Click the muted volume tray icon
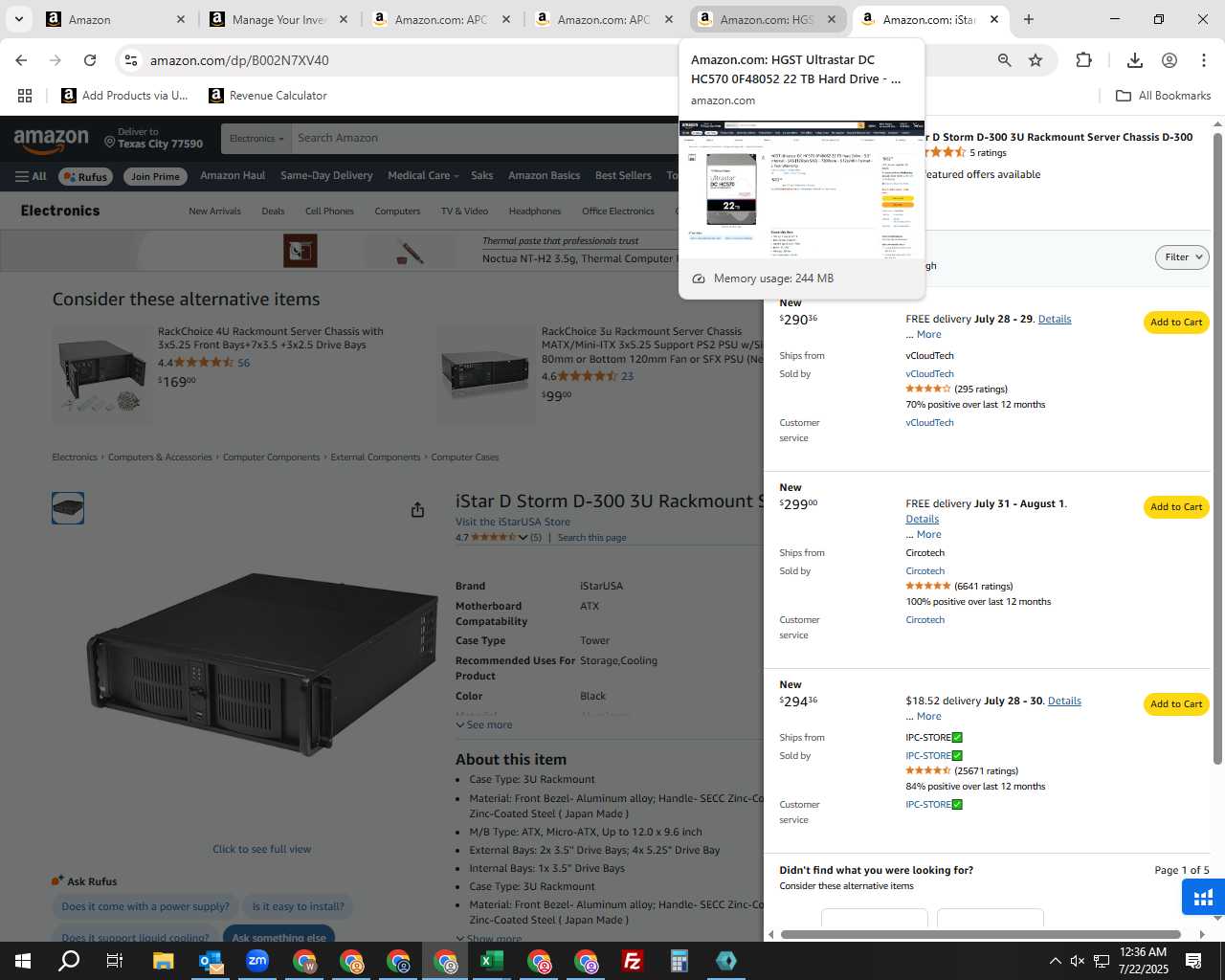The width and height of the screenshot is (1225, 980). click(1078, 961)
